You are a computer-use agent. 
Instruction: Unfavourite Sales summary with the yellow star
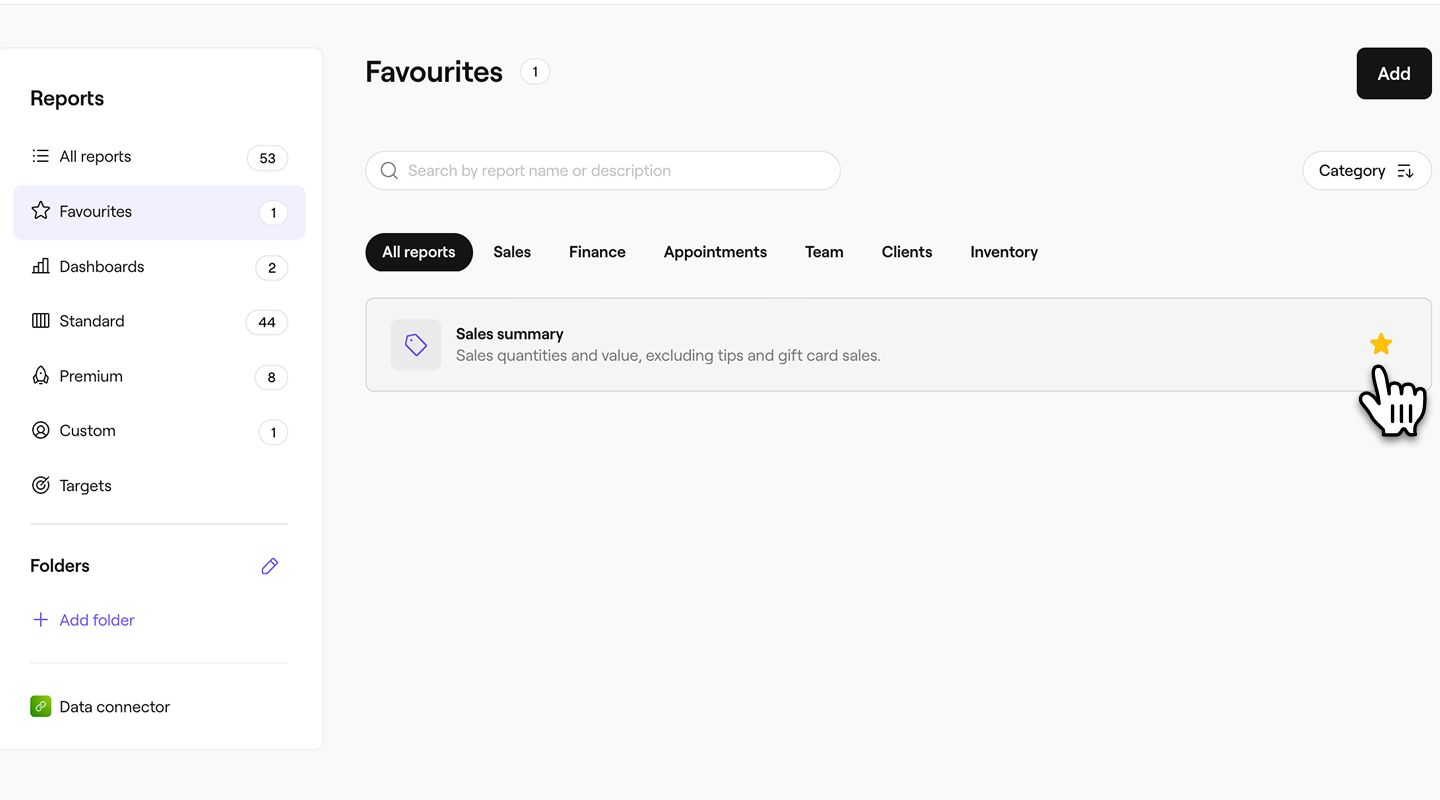pyautogui.click(x=1381, y=344)
